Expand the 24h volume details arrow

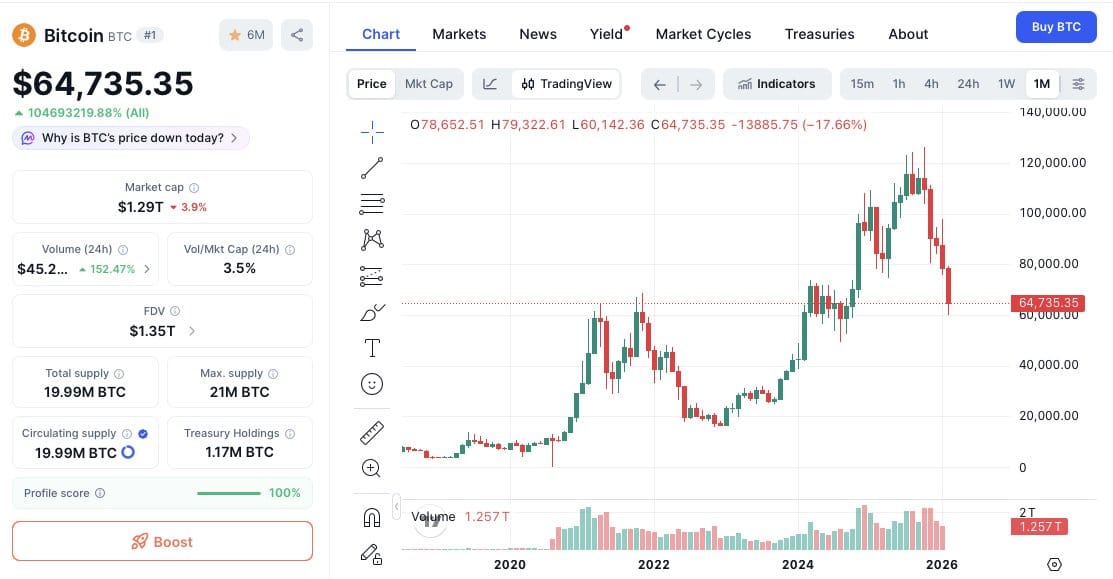[147, 269]
